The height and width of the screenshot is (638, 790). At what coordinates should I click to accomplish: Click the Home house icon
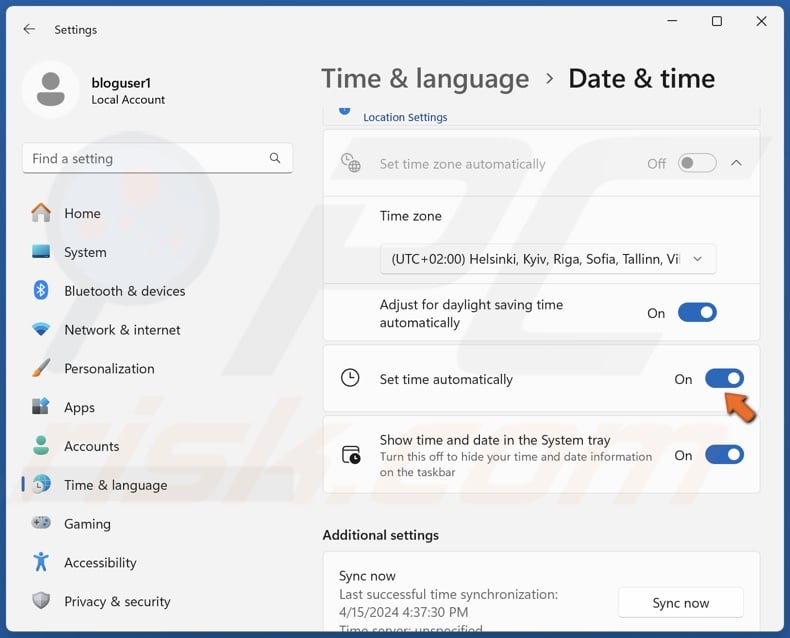[x=41, y=213]
